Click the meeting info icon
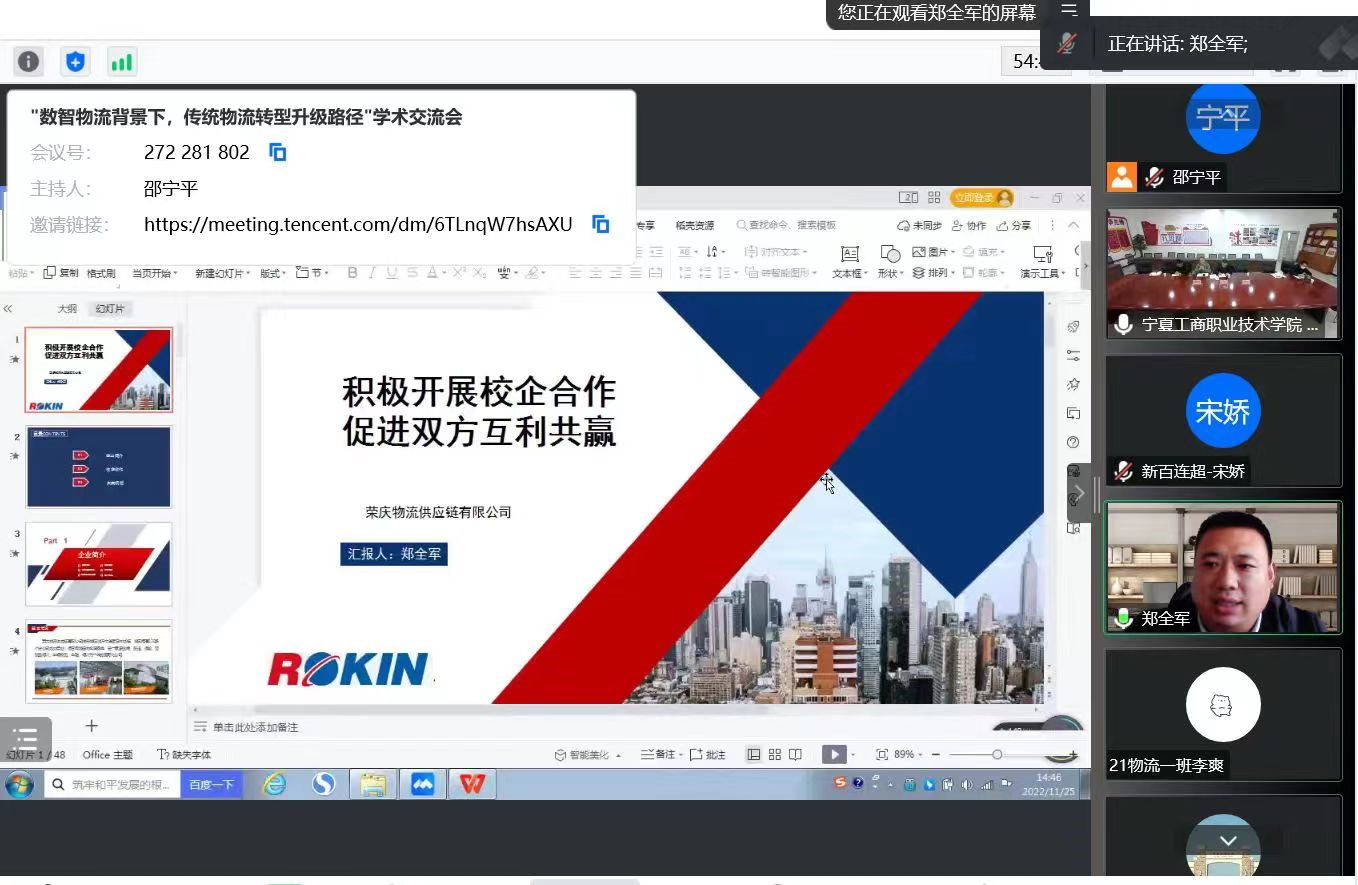Viewport: 1358px width, 885px height. (28, 62)
